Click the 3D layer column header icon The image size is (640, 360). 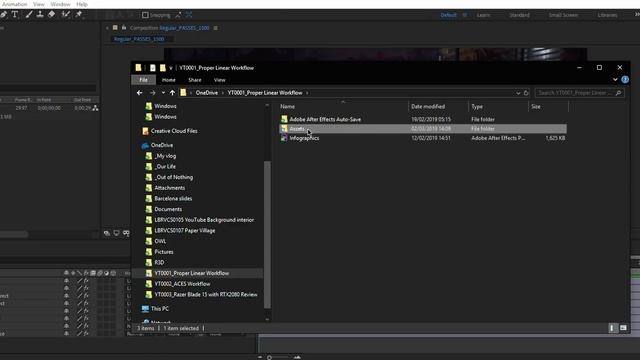[x=113, y=273]
